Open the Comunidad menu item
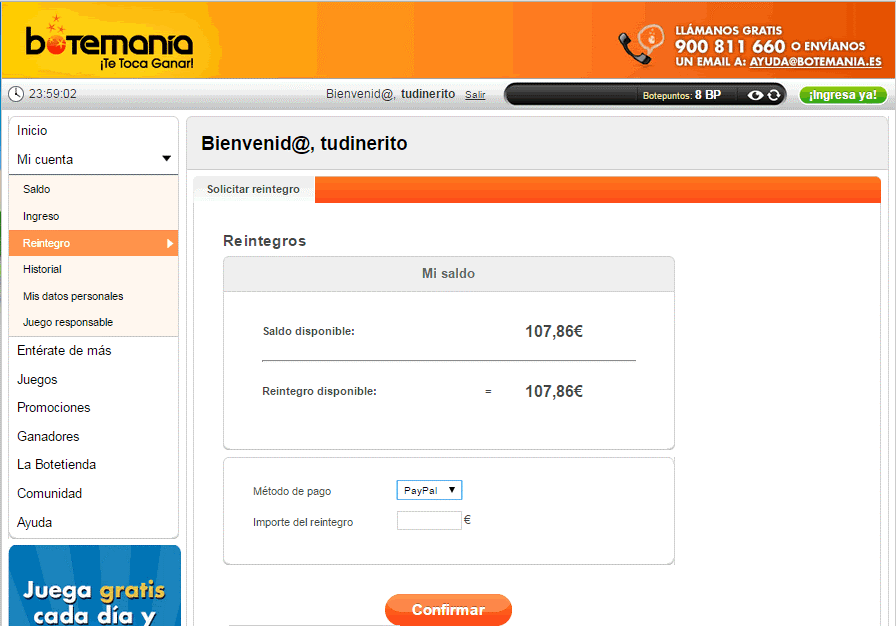The width and height of the screenshot is (896, 626). pyautogui.click(x=49, y=493)
